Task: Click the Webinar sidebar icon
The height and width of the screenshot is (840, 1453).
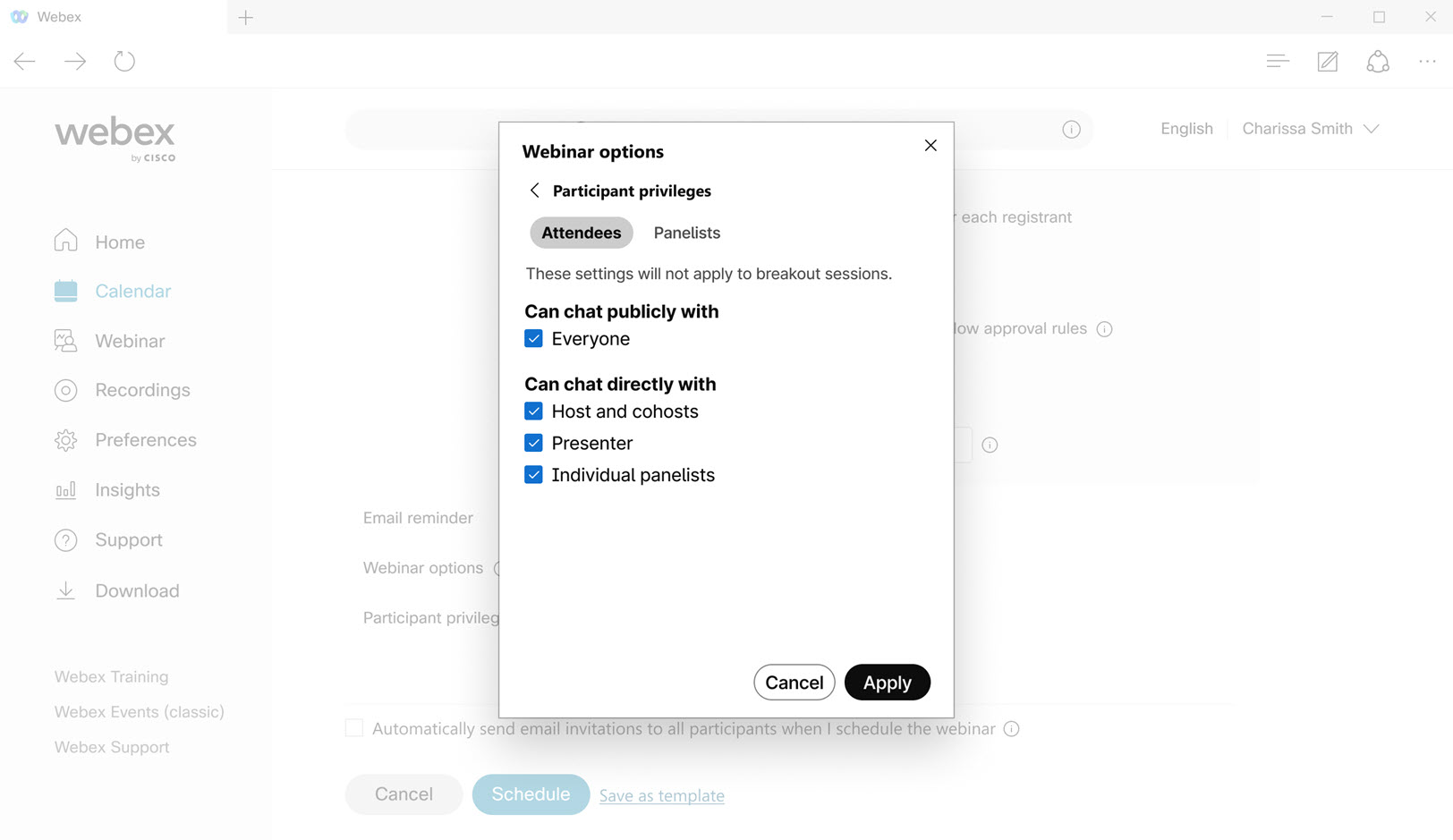Action: point(65,341)
